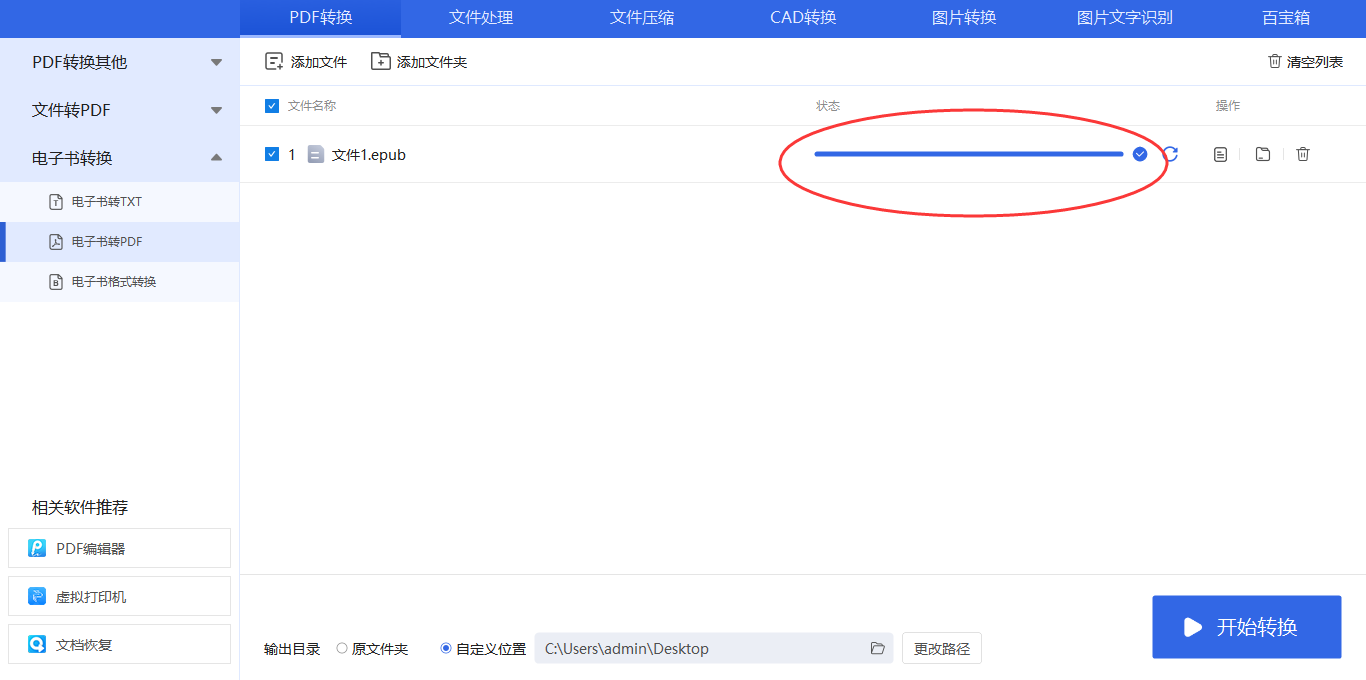
Task: Click the conversion progress bar
Action: pos(968,154)
